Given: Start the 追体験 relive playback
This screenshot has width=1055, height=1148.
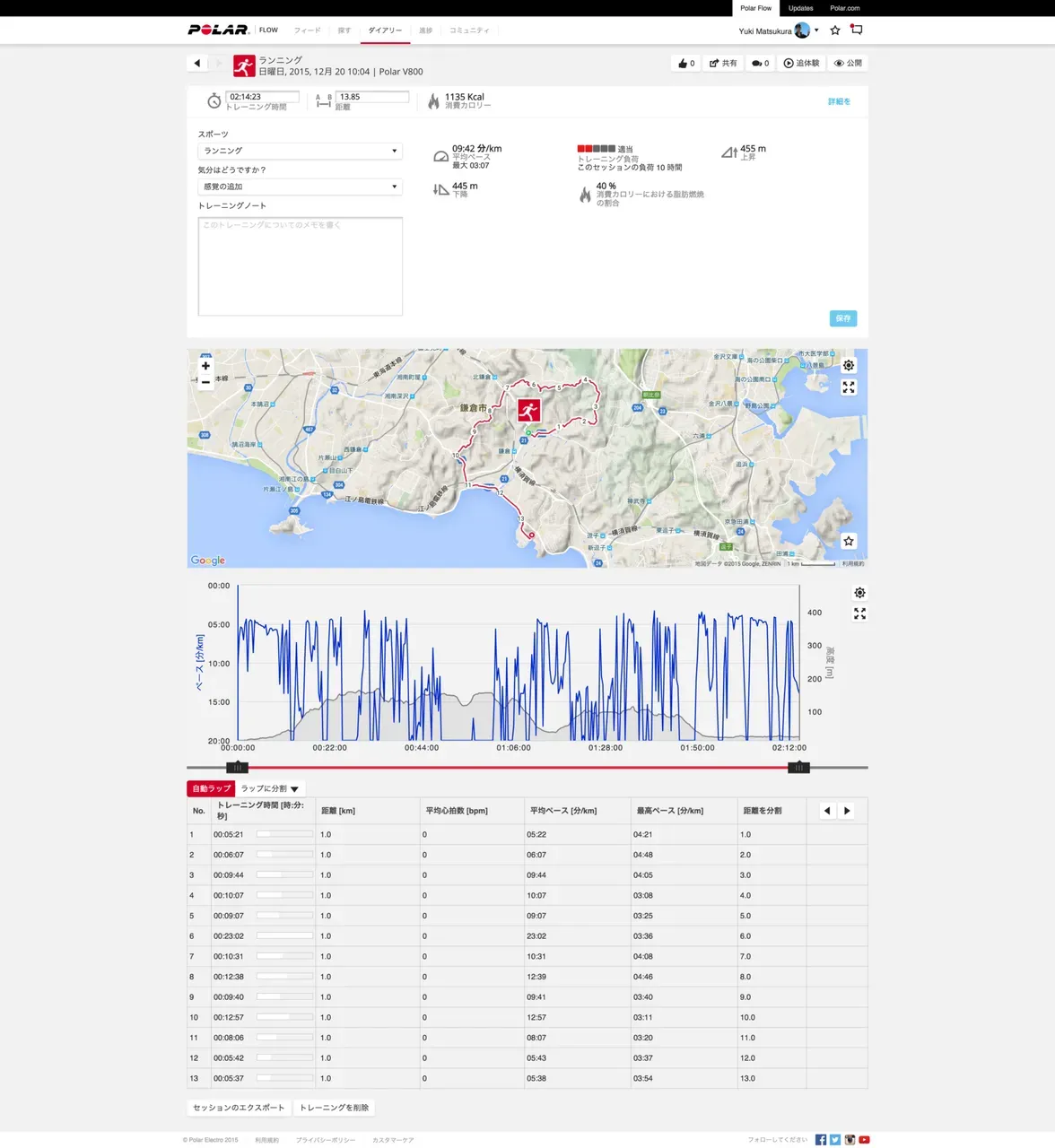Looking at the screenshot, I should [x=801, y=63].
